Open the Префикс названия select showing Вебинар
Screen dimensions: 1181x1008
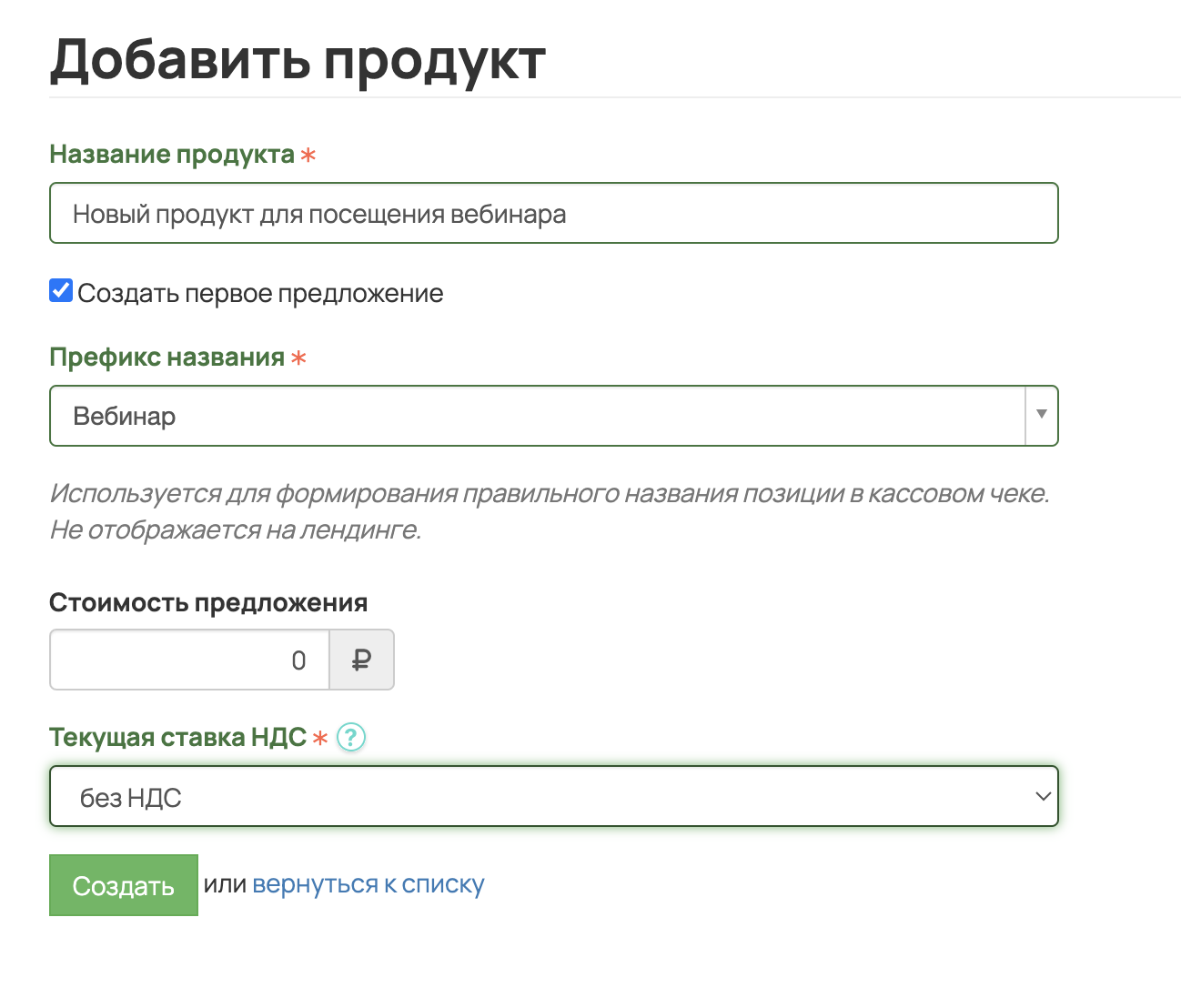pos(537,416)
